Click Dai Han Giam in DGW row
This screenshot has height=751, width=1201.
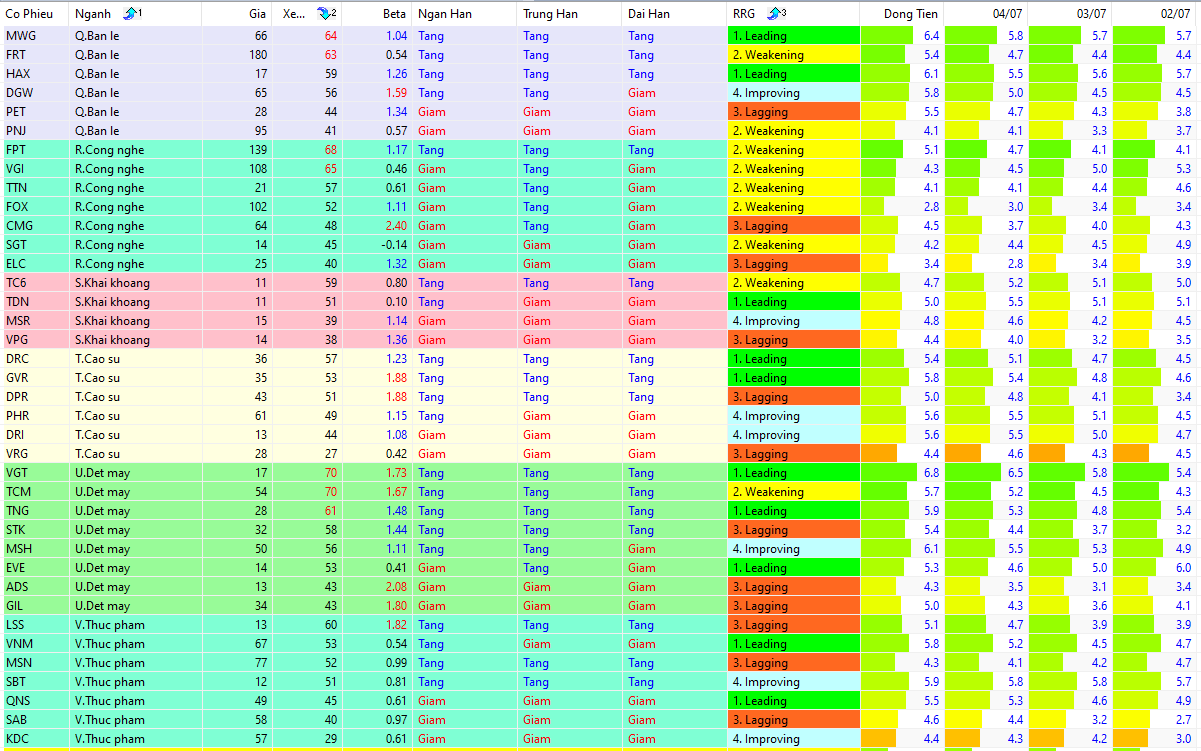tap(642, 93)
